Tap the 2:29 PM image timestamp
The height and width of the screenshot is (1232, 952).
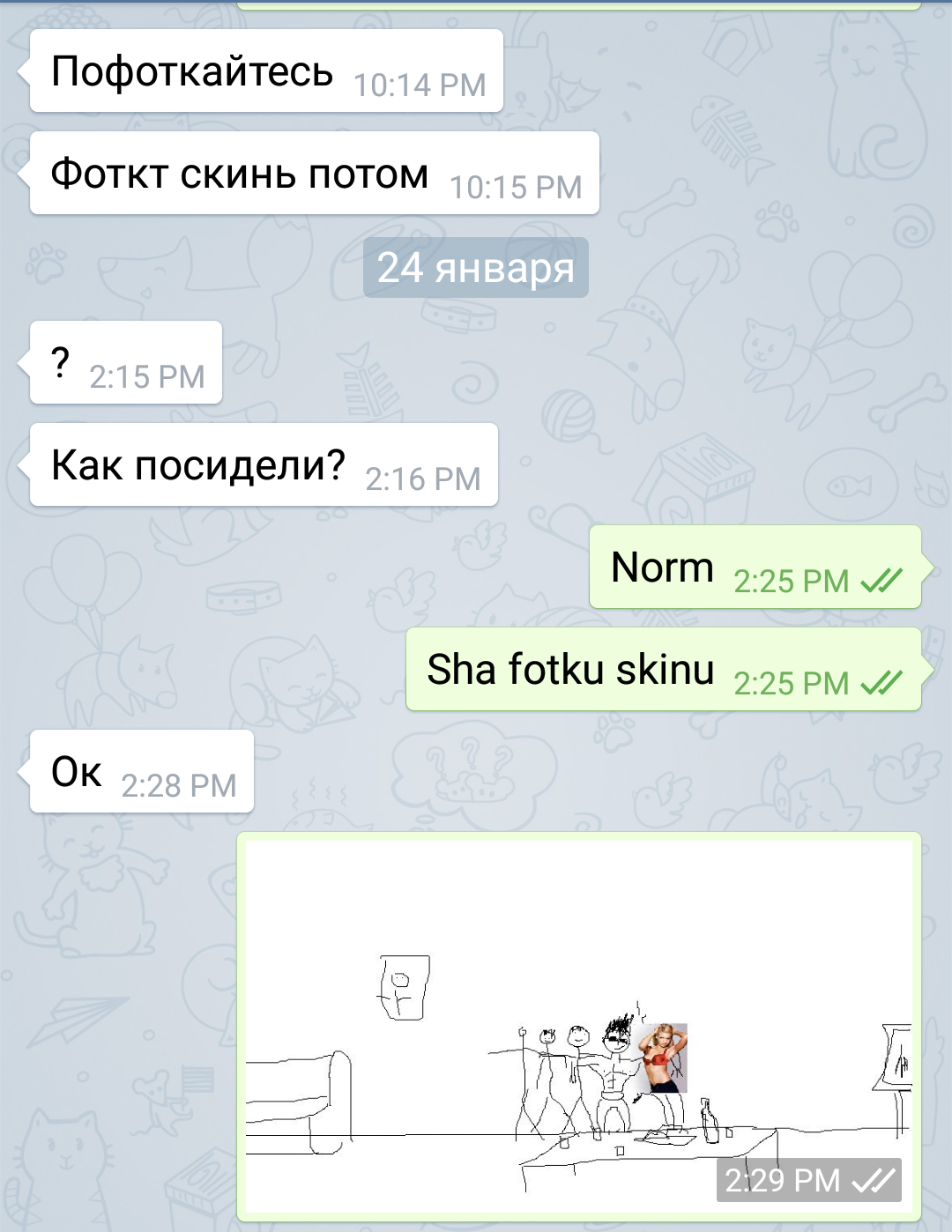(x=783, y=1180)
